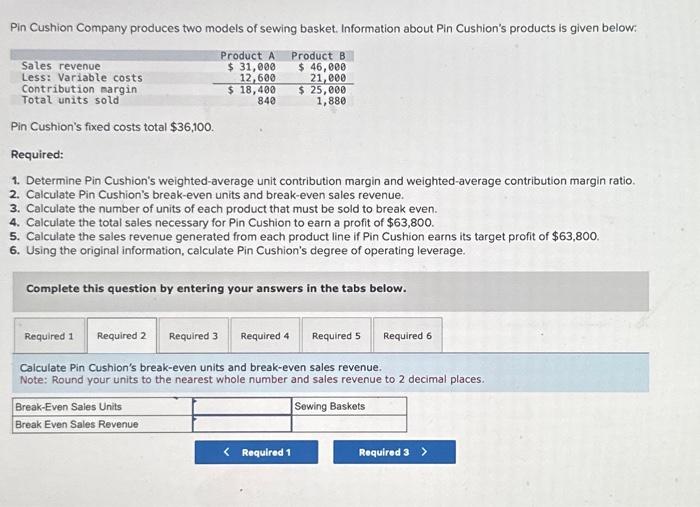This screenshot has height=507, width=700.
Task: Go to the Required 5 tab
Action: point(336,336)
